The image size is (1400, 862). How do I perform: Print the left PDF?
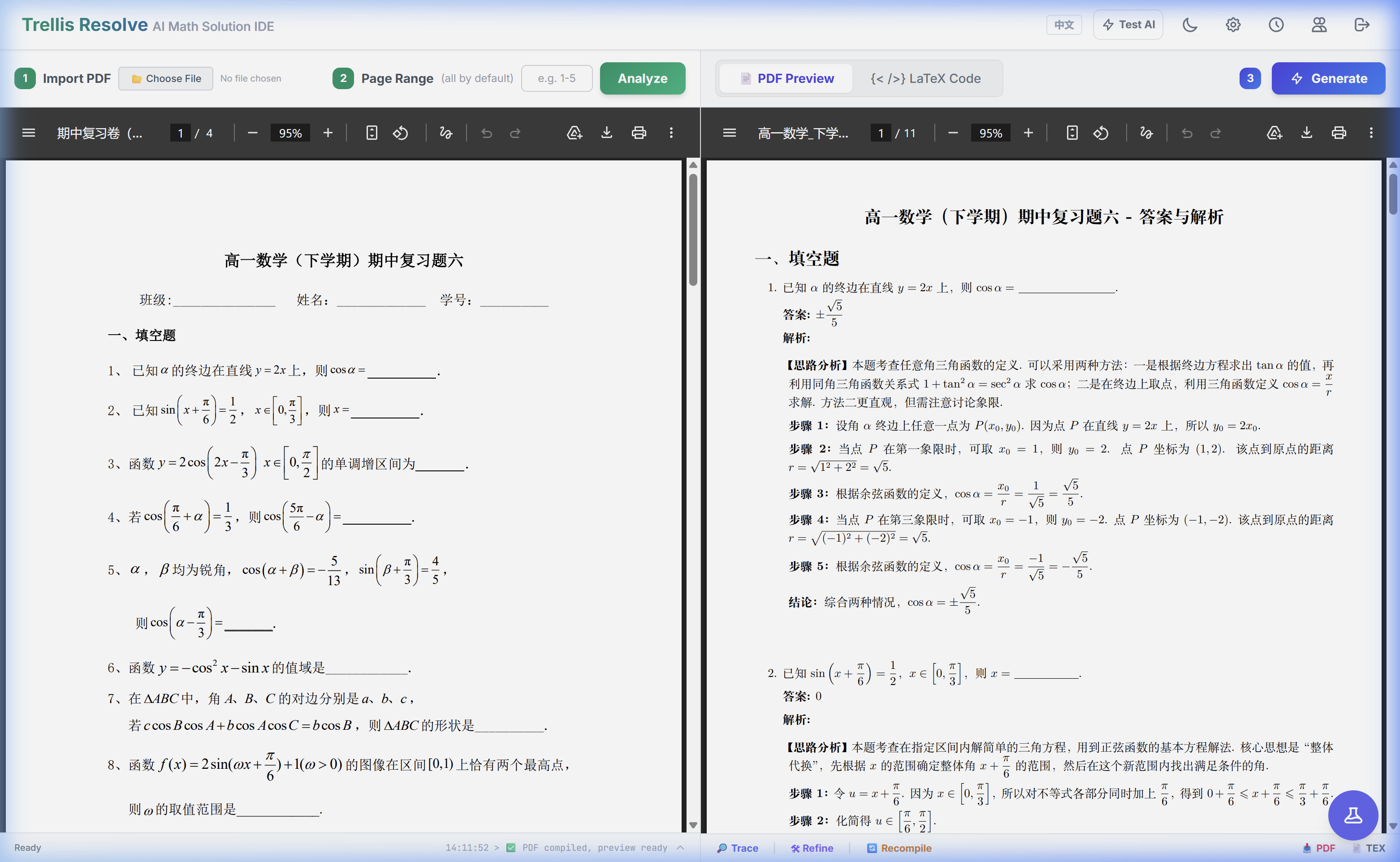639,133
